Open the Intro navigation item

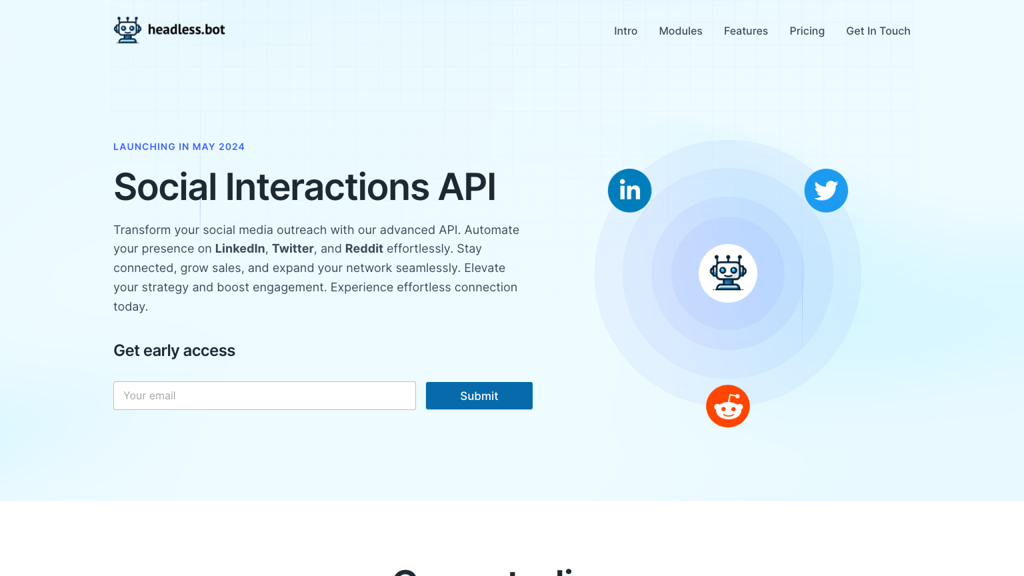625,31
